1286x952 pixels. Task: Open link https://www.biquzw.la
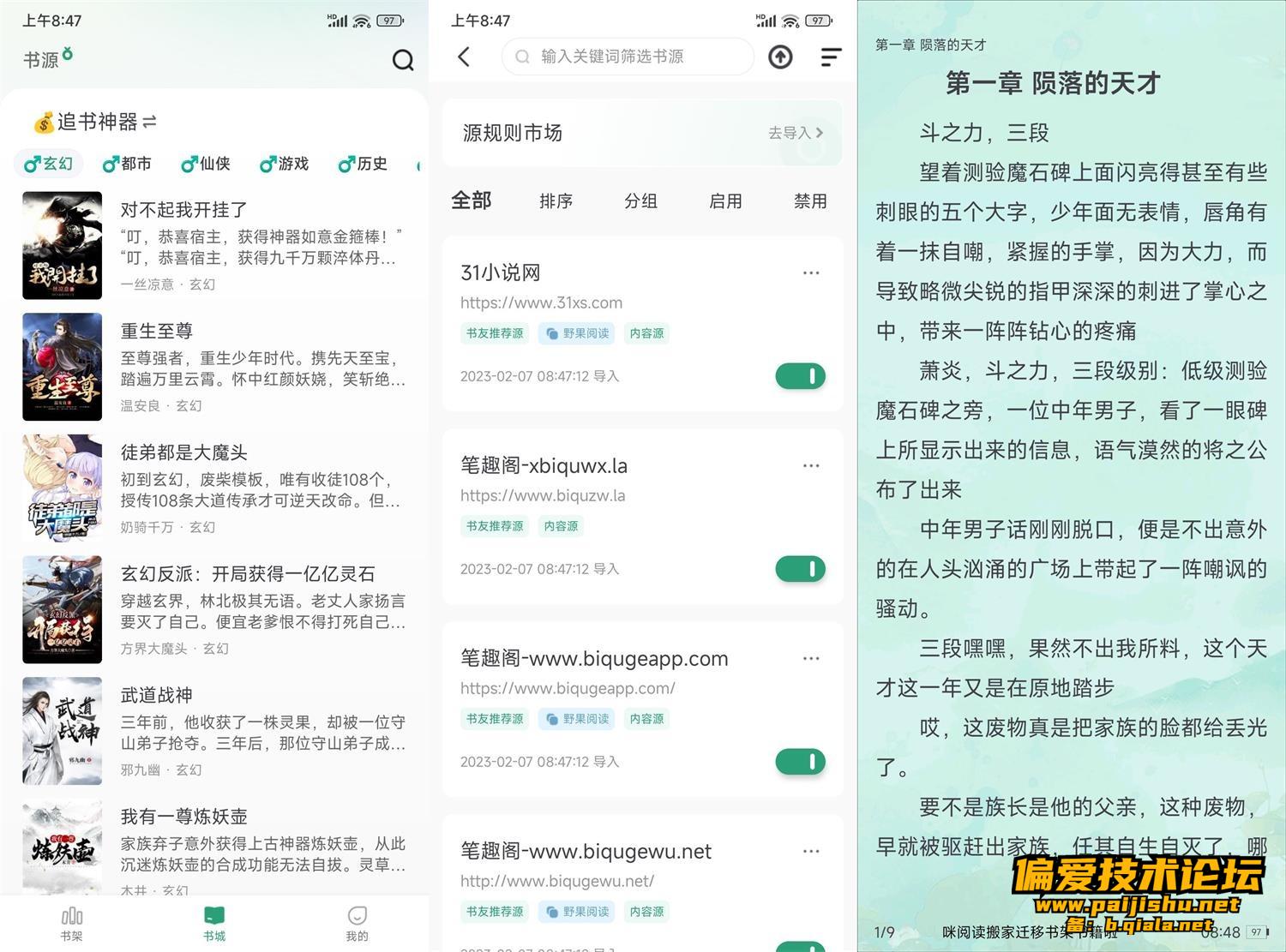tap(543, 495)
